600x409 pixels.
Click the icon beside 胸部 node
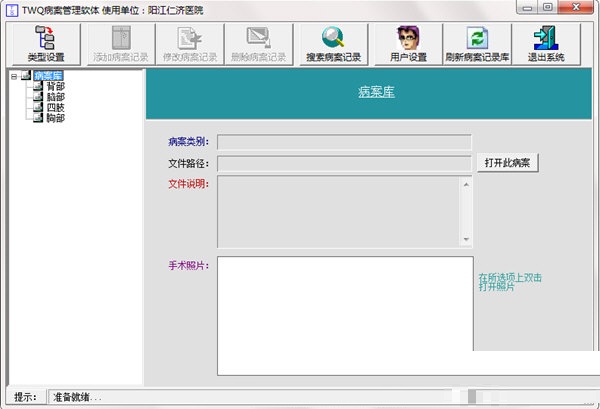[x=38, y=117]
